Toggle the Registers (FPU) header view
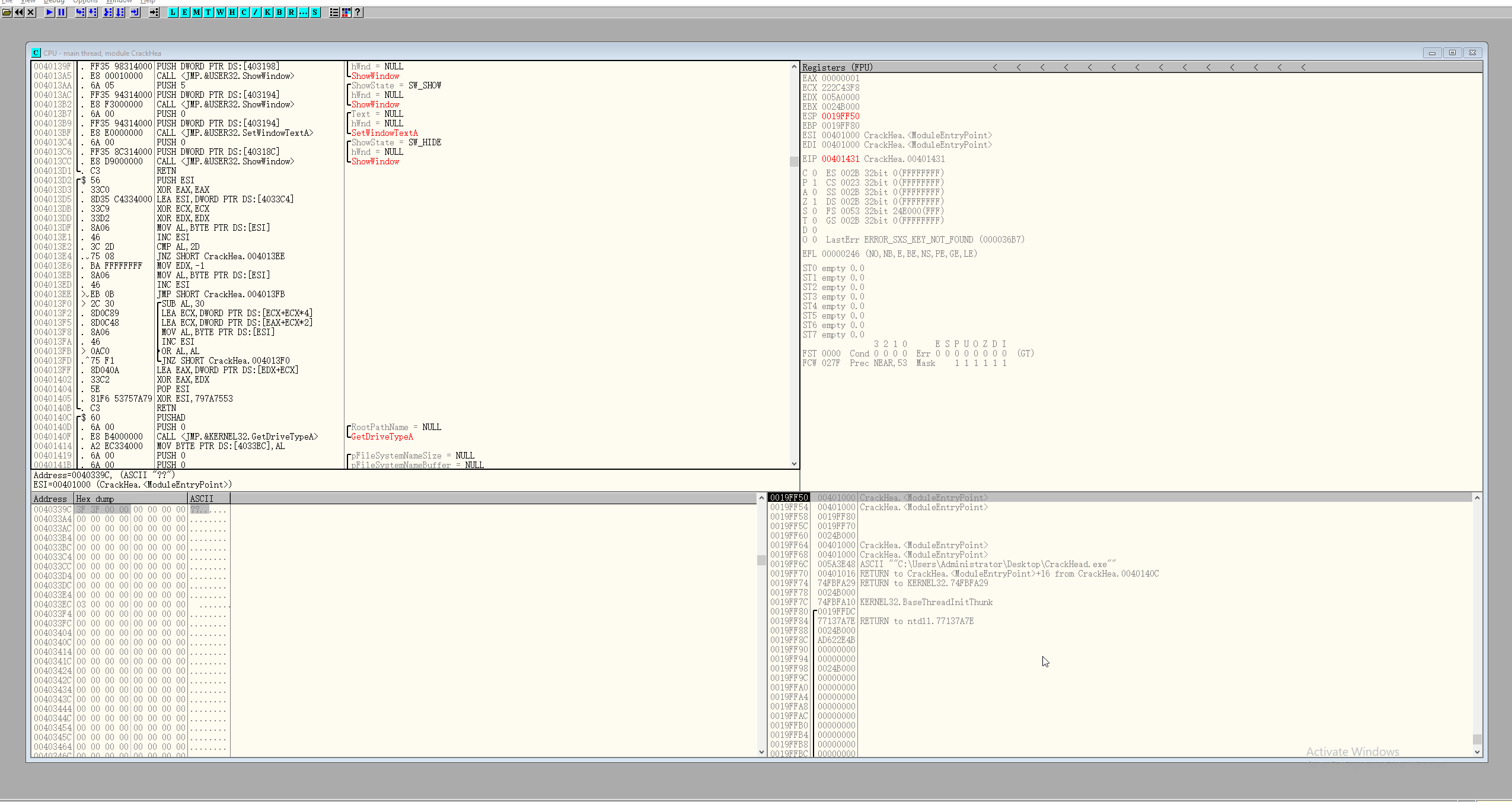The height and width of the screenshot is (802, 1512). (x=837, y=67)
